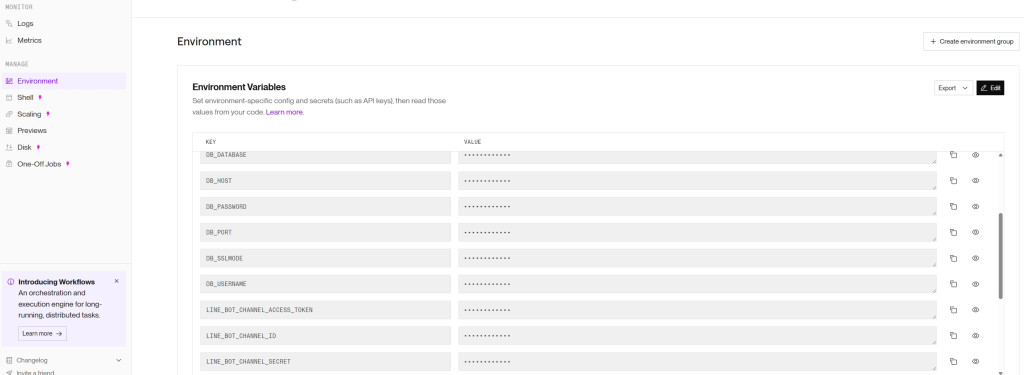Screen dimensions: 1024x375
Task: Open the Shell page
Action: pos(25,97)
